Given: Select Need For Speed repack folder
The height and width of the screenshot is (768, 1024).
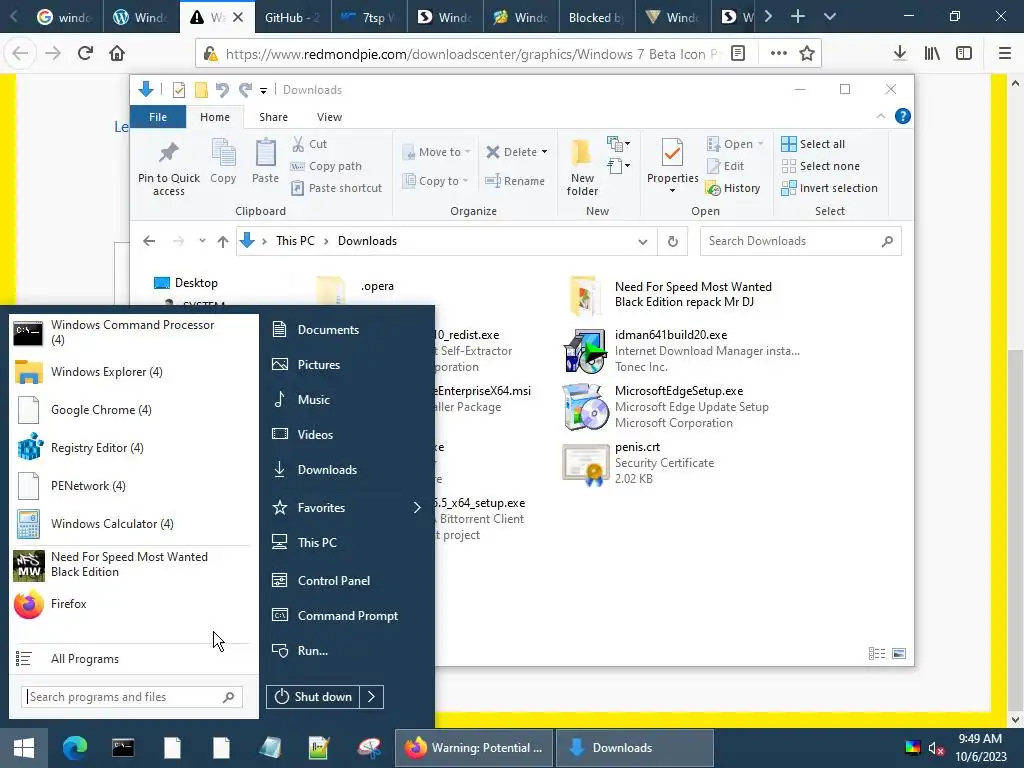Looking at the screenshot, I should [x=670, y=295].
